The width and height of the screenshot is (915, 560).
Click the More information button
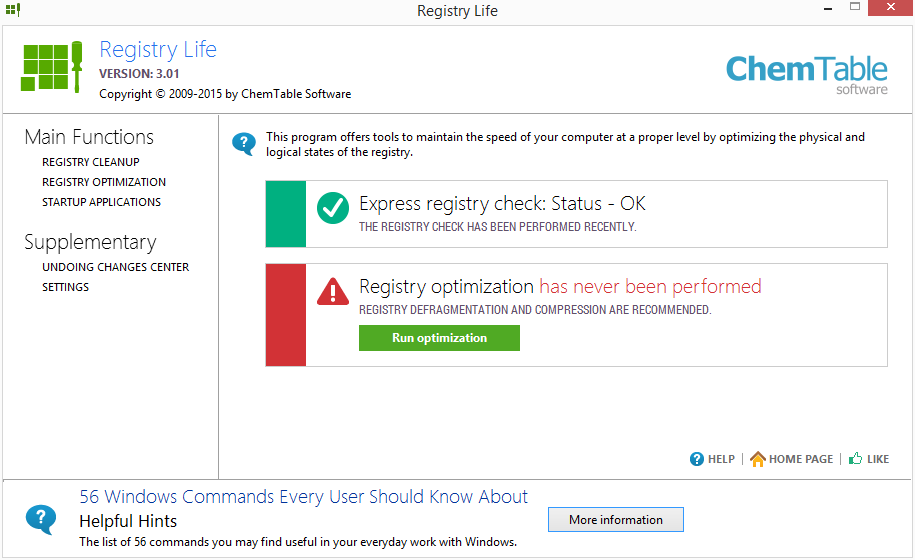[x=615, y=520]
